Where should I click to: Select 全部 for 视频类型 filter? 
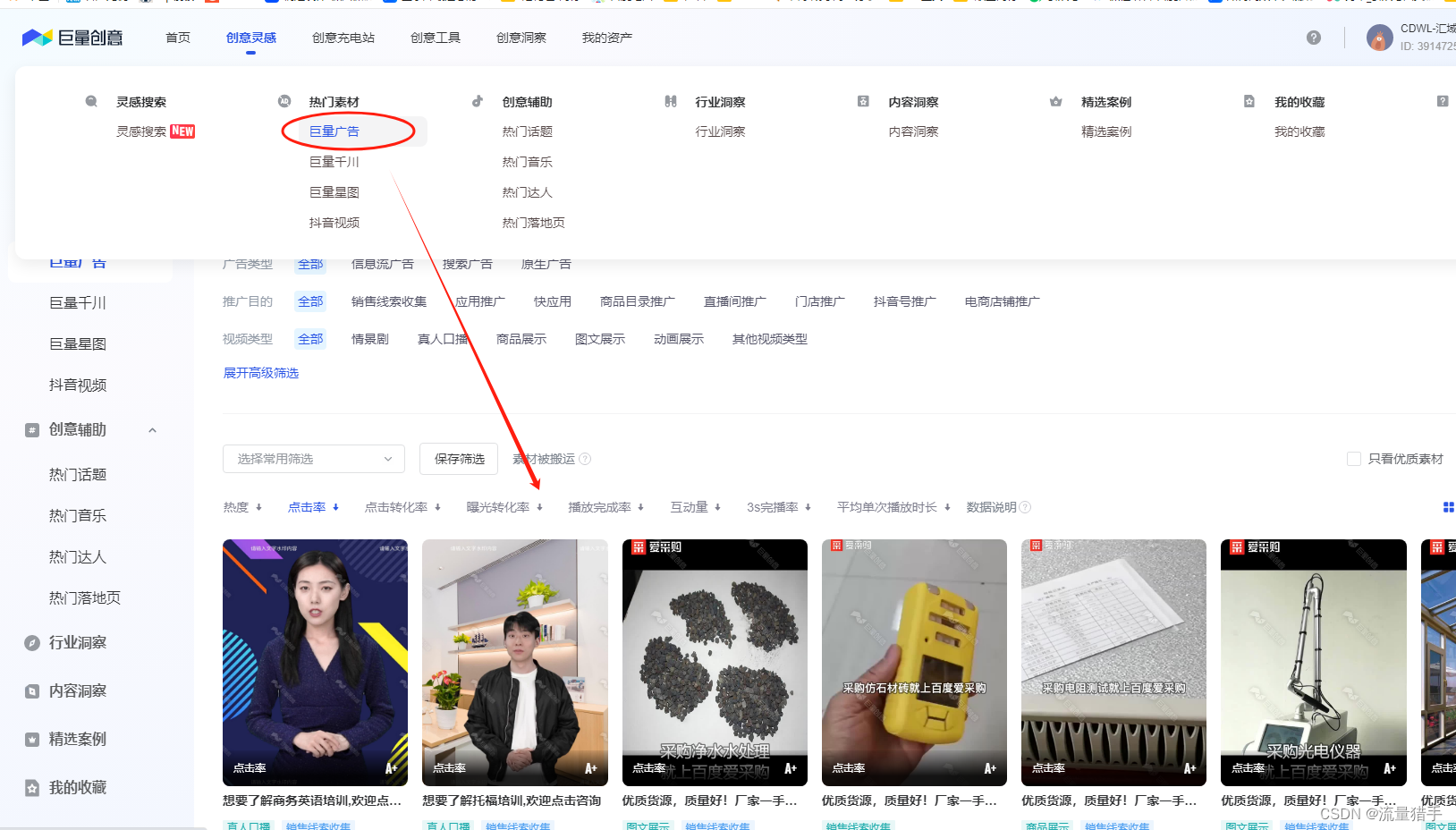(310, 339)
